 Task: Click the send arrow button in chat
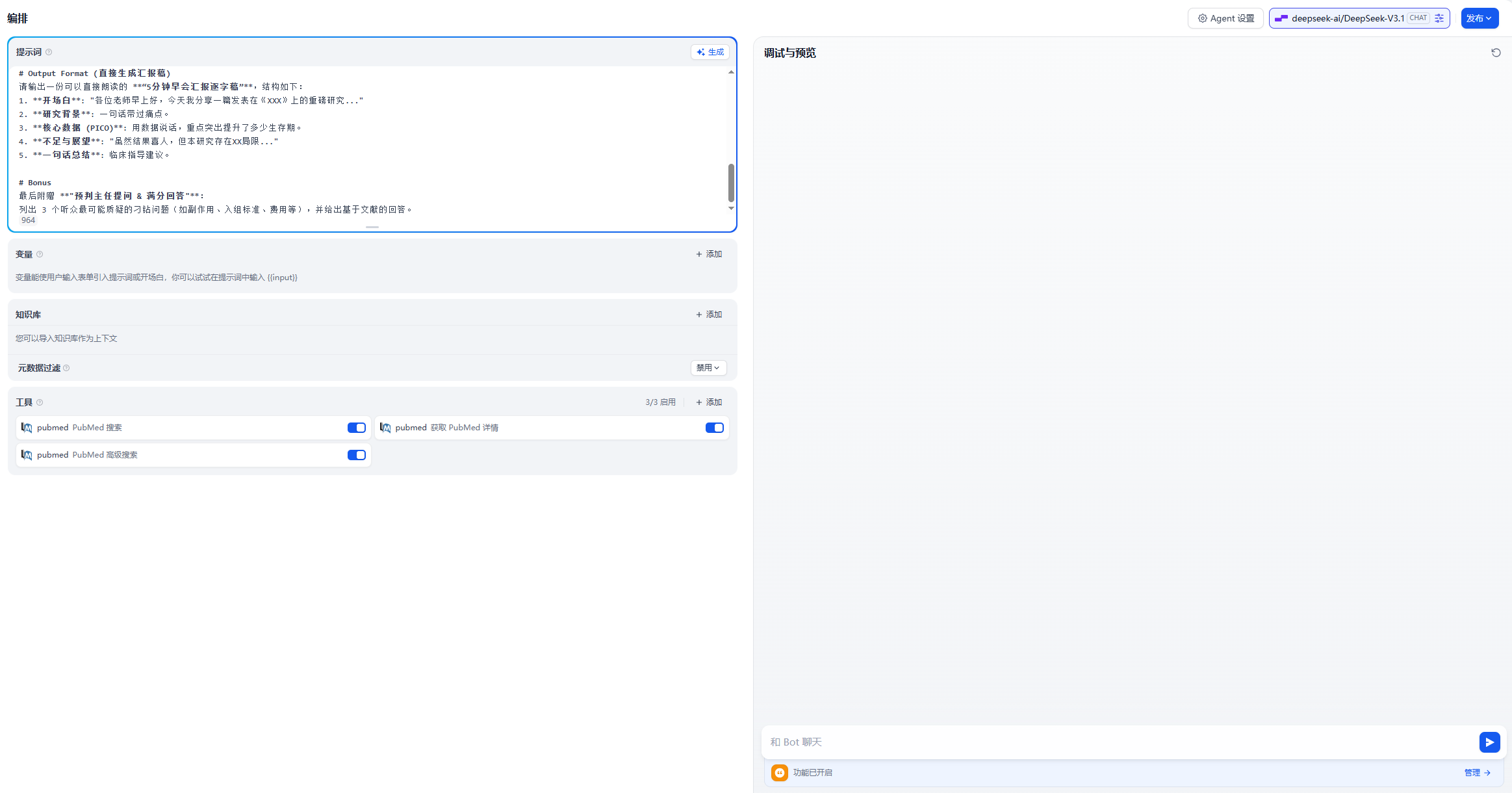(x=1489, y=742)
